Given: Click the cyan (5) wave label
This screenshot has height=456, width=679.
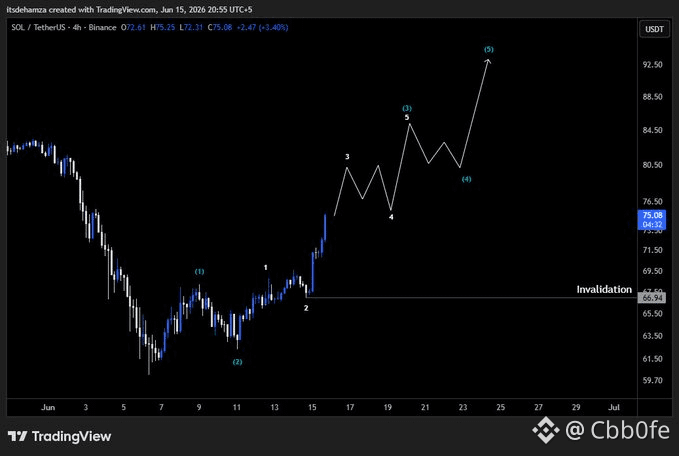Looking at the screenshot, I should [x=488, y=49].
